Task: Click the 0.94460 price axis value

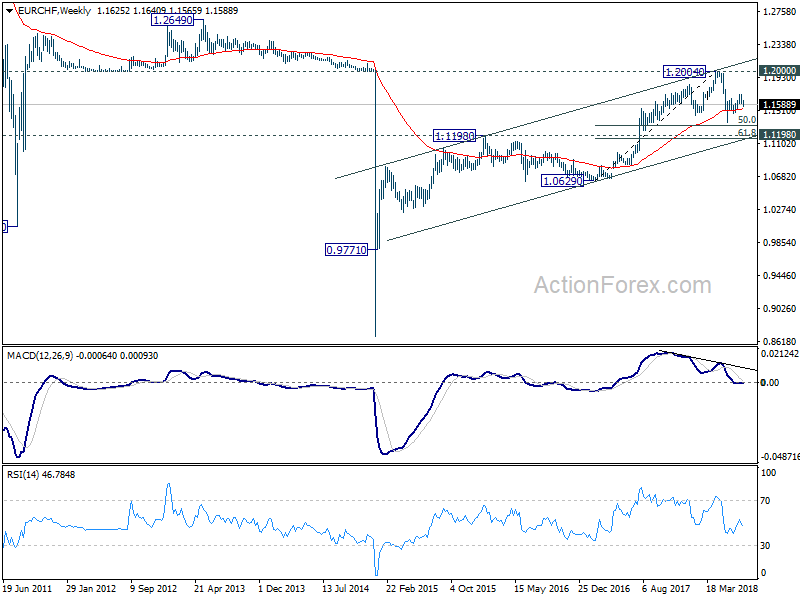Action: click(x=779, y=276)
